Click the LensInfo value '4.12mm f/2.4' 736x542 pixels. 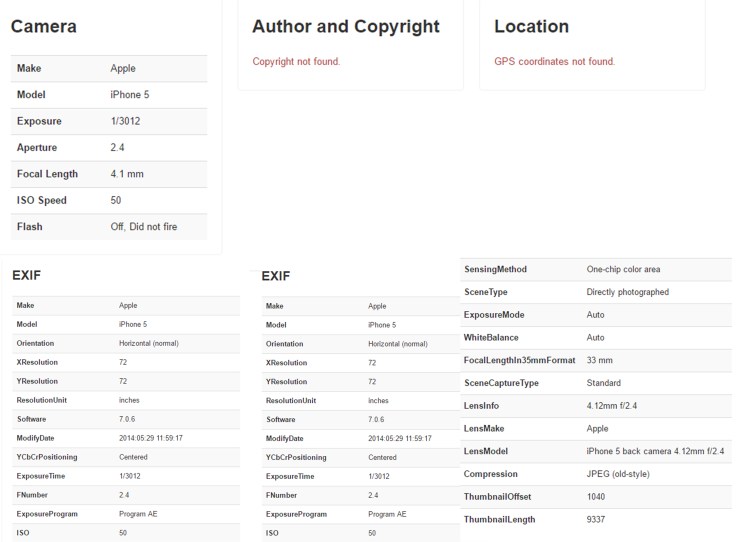click(x=614, y=406)
